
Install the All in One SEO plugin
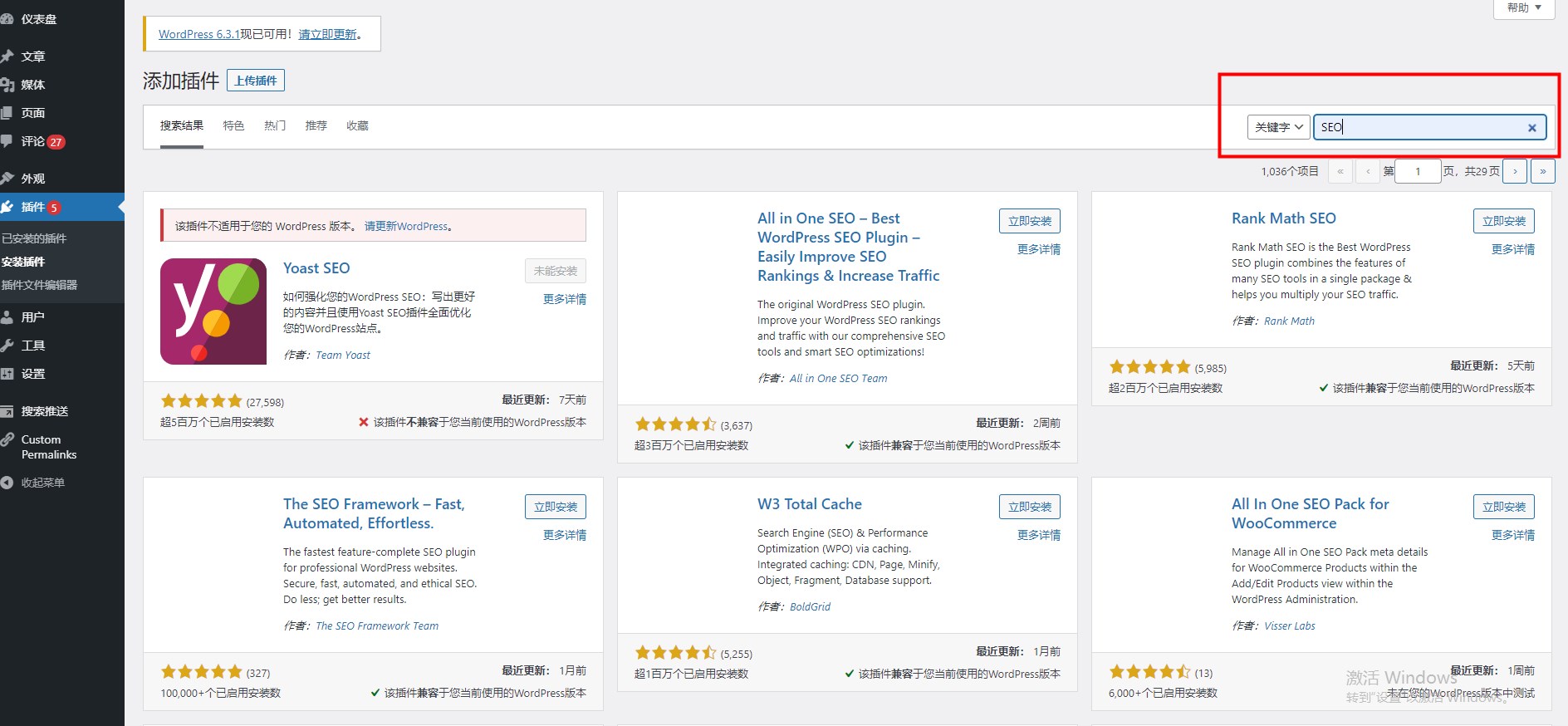[x=1030, y=221]
